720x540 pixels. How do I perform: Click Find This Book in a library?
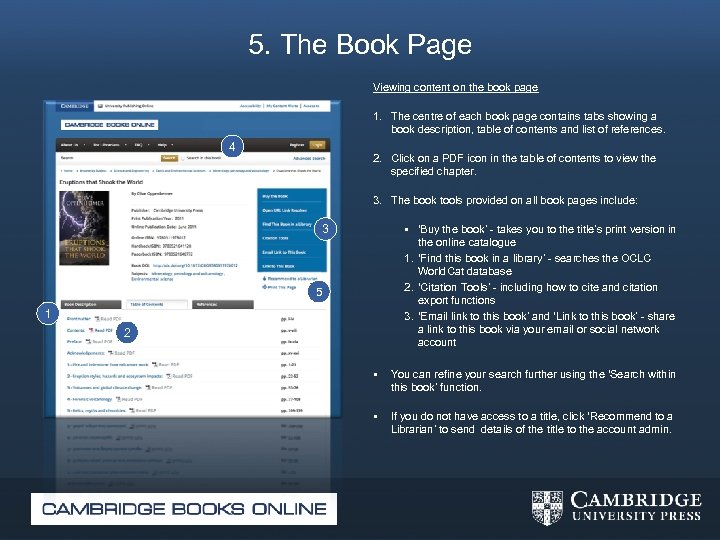coord(287,224)
